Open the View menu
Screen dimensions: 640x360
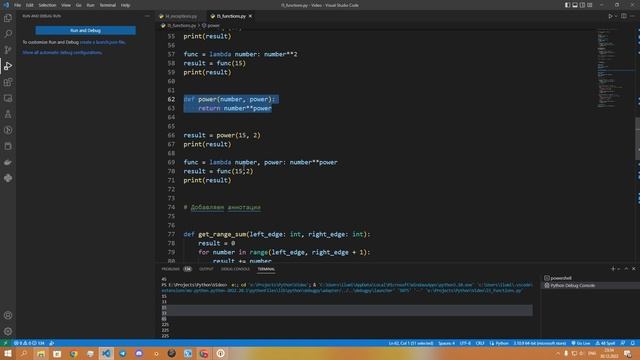coord(66,5)
